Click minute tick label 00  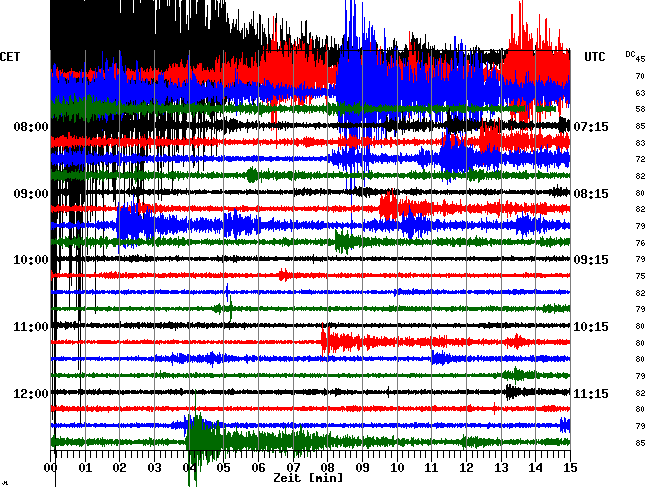click(51, 467)
